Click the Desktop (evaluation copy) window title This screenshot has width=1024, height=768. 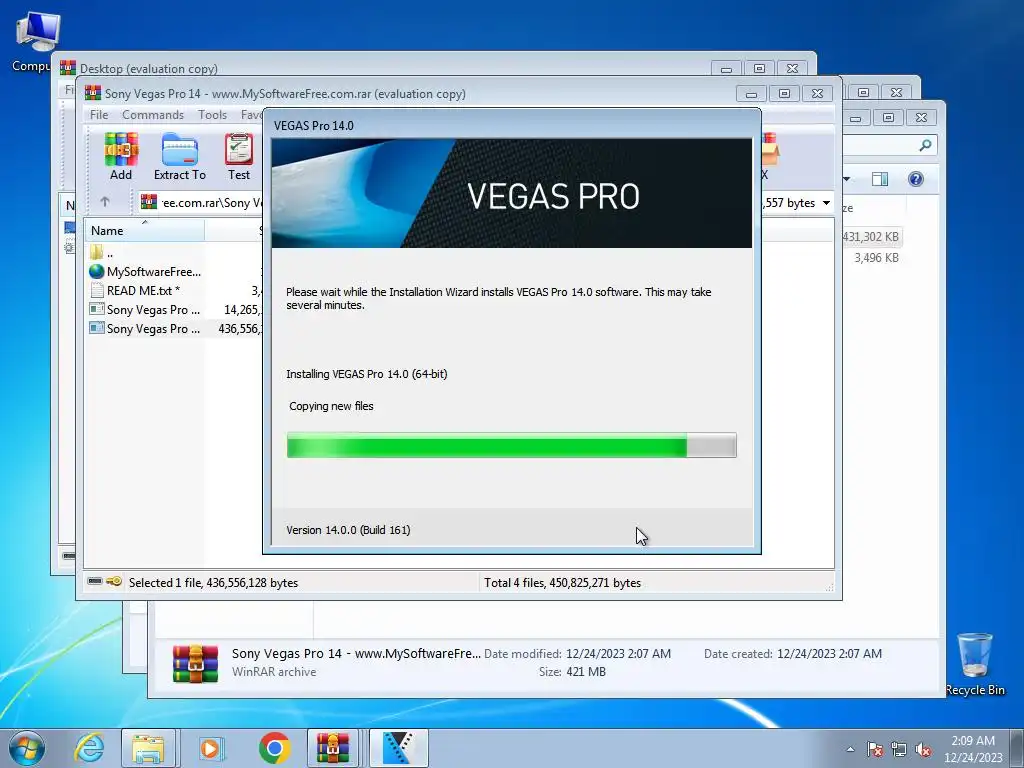[148, 69]
